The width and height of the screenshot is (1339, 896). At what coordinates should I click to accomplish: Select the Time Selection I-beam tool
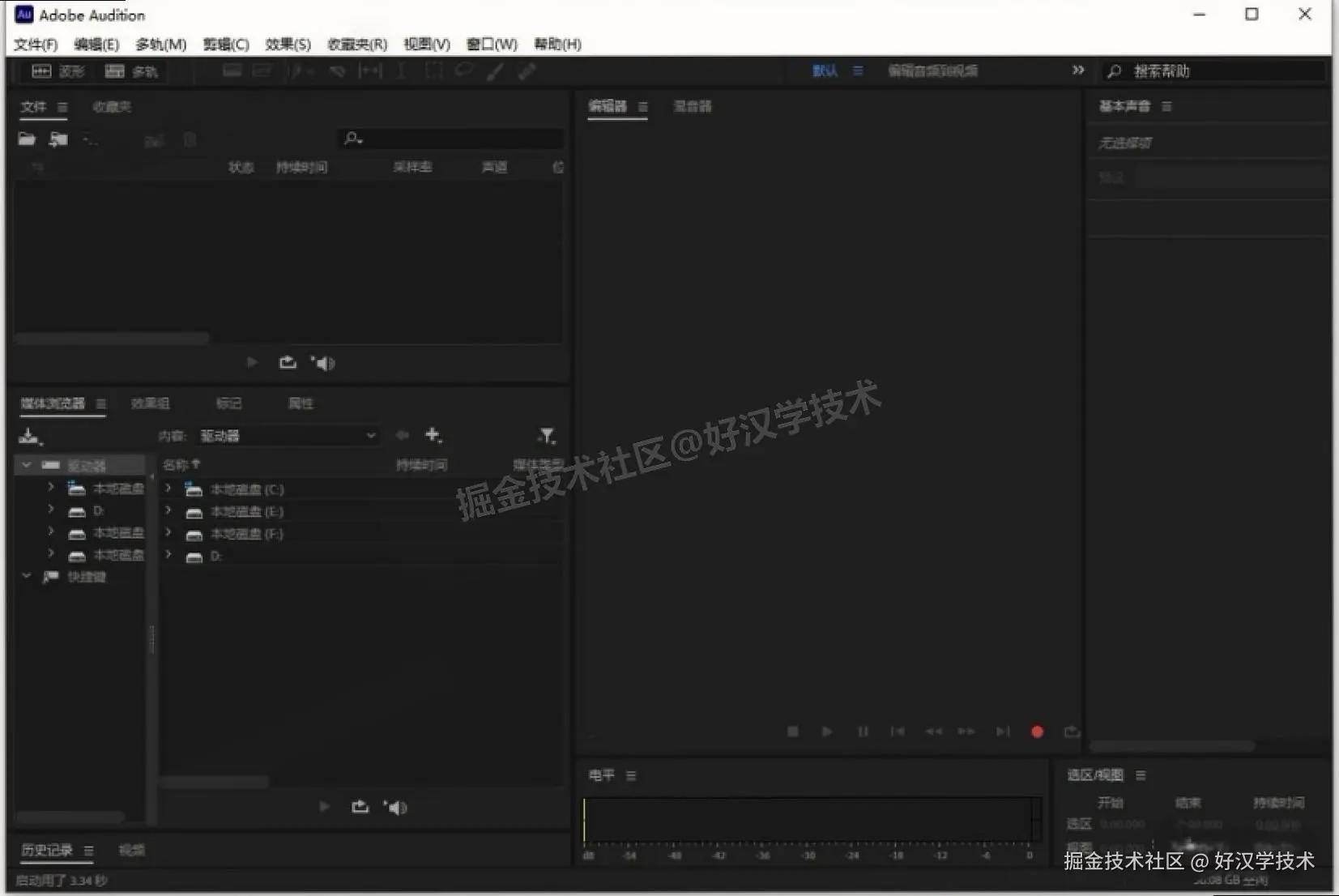(401, 71)
